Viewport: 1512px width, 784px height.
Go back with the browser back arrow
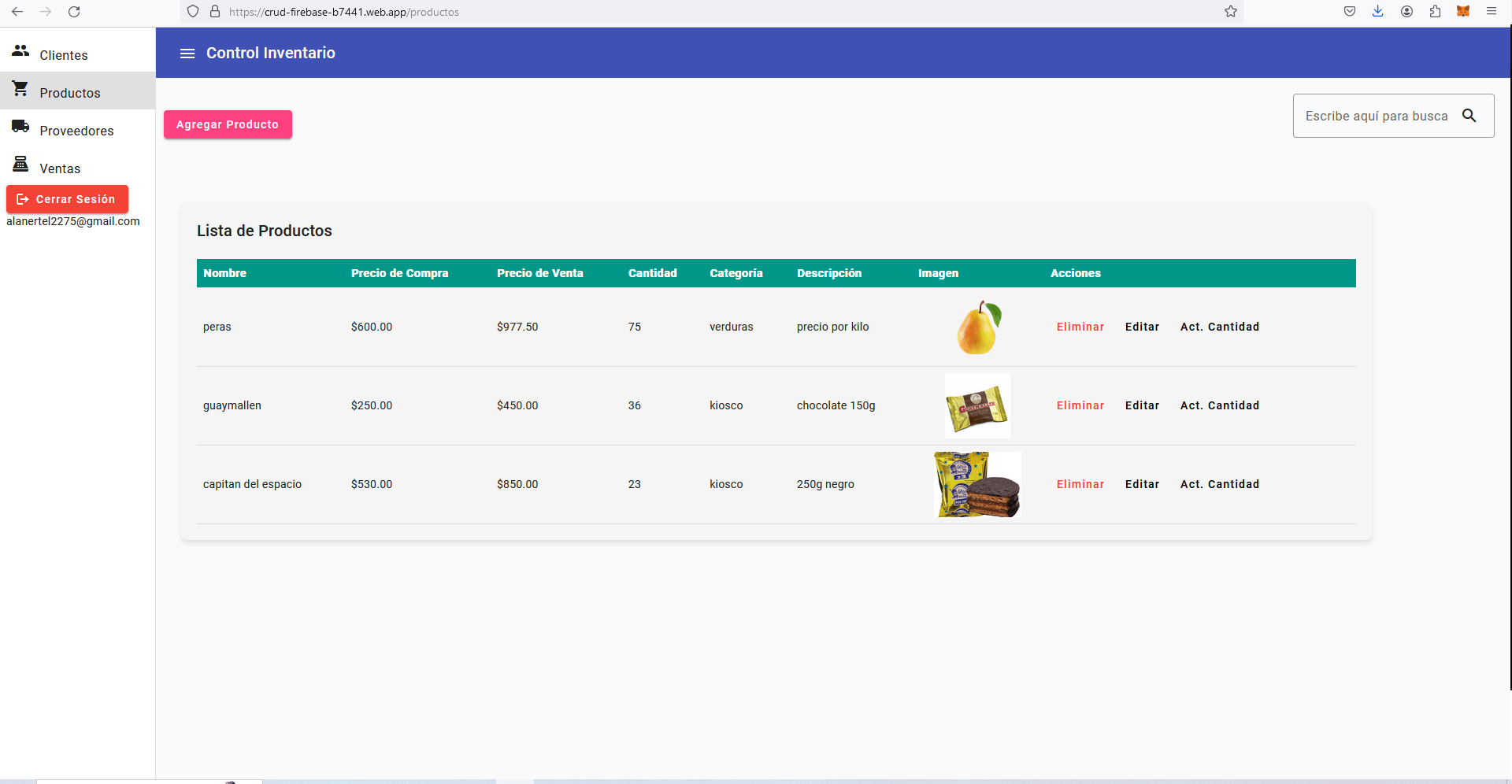pyautogui.click(x=17, y=12)
